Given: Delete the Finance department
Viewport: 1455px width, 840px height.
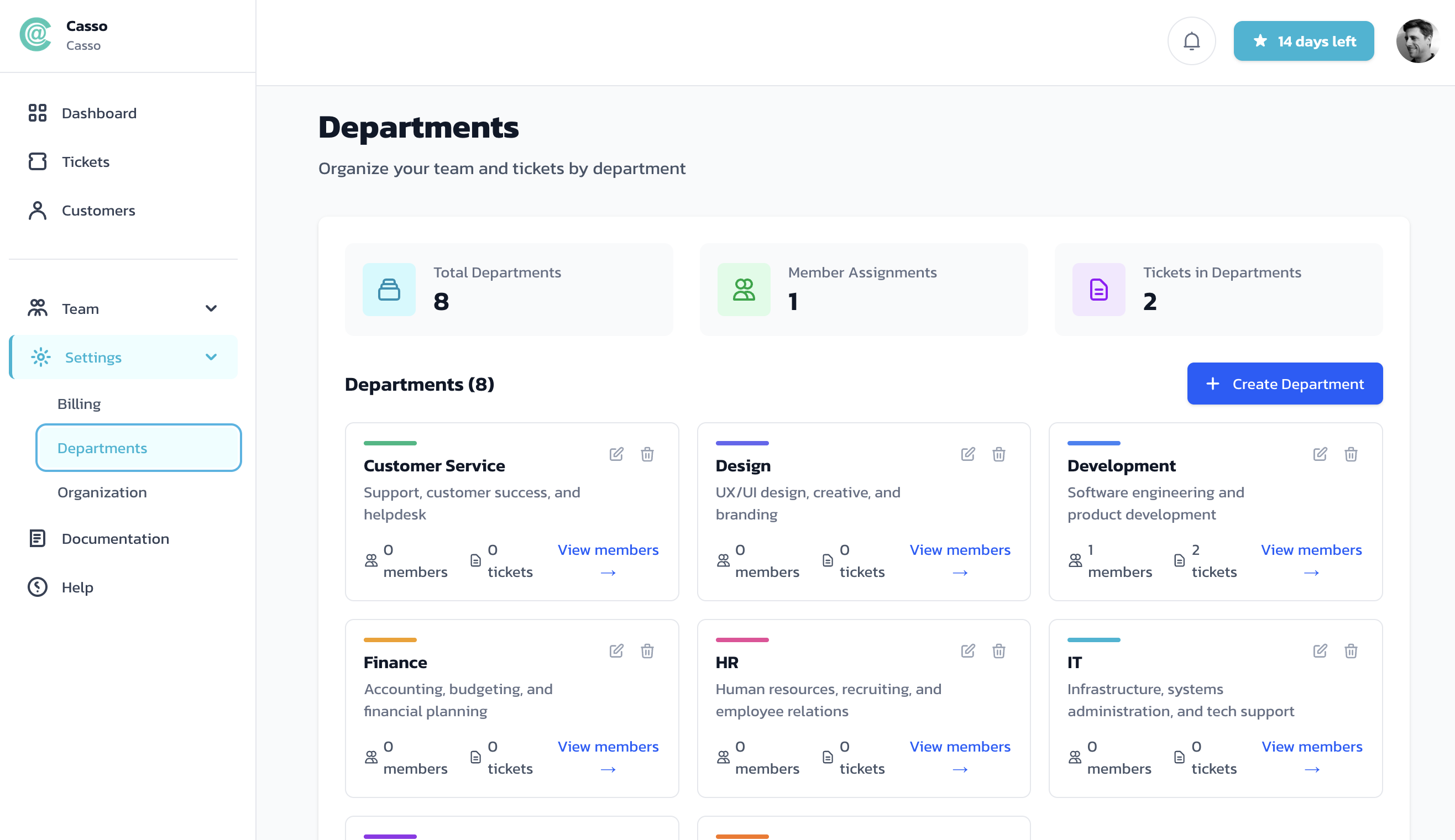Looking at the screenshot, I should 647,651.
